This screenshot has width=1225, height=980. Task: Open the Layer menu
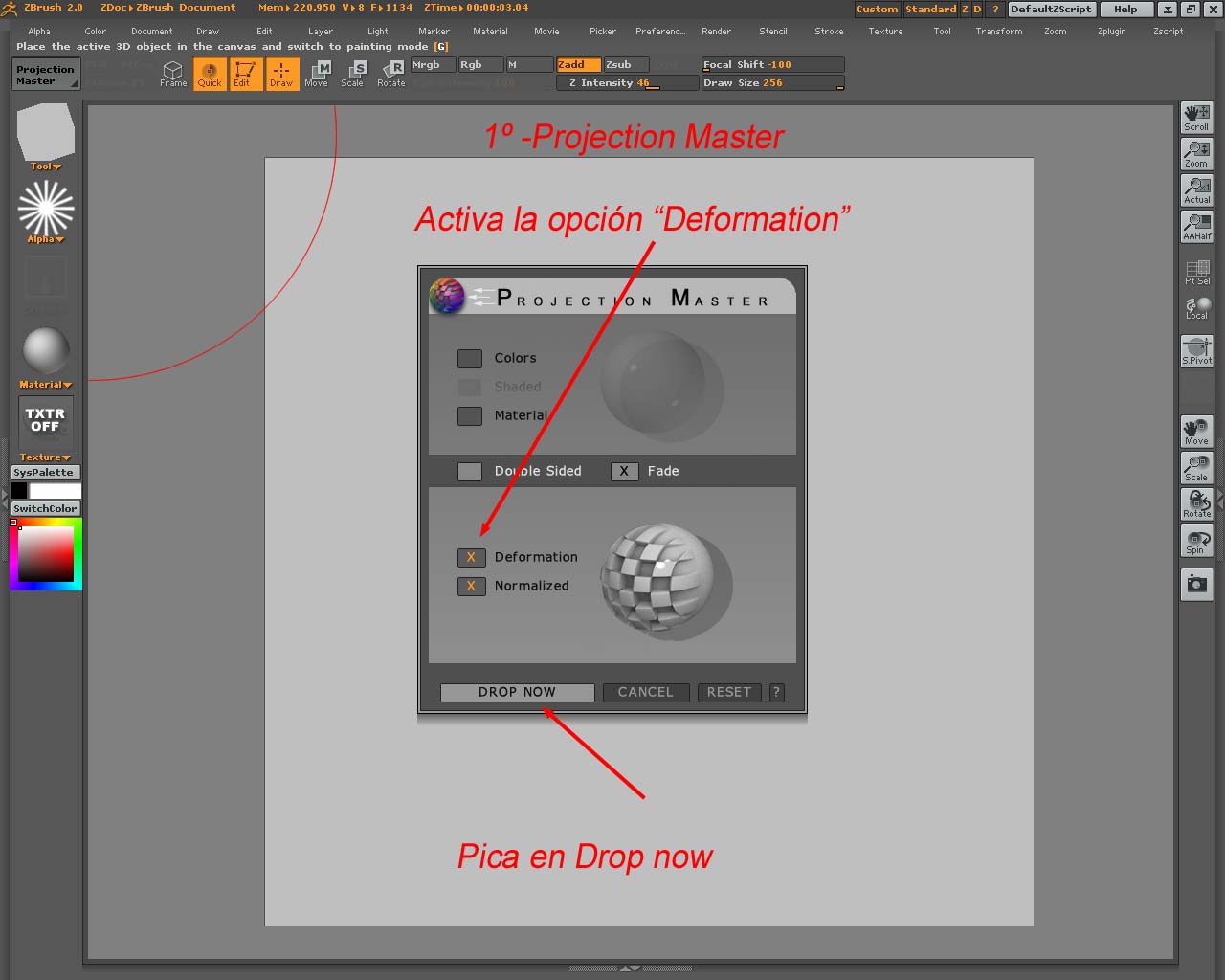(321, 32)
